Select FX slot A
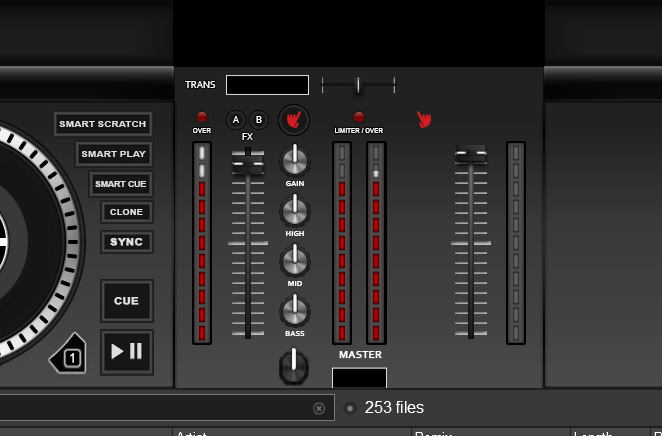662x436 pixels. click(x=236, y=119)
